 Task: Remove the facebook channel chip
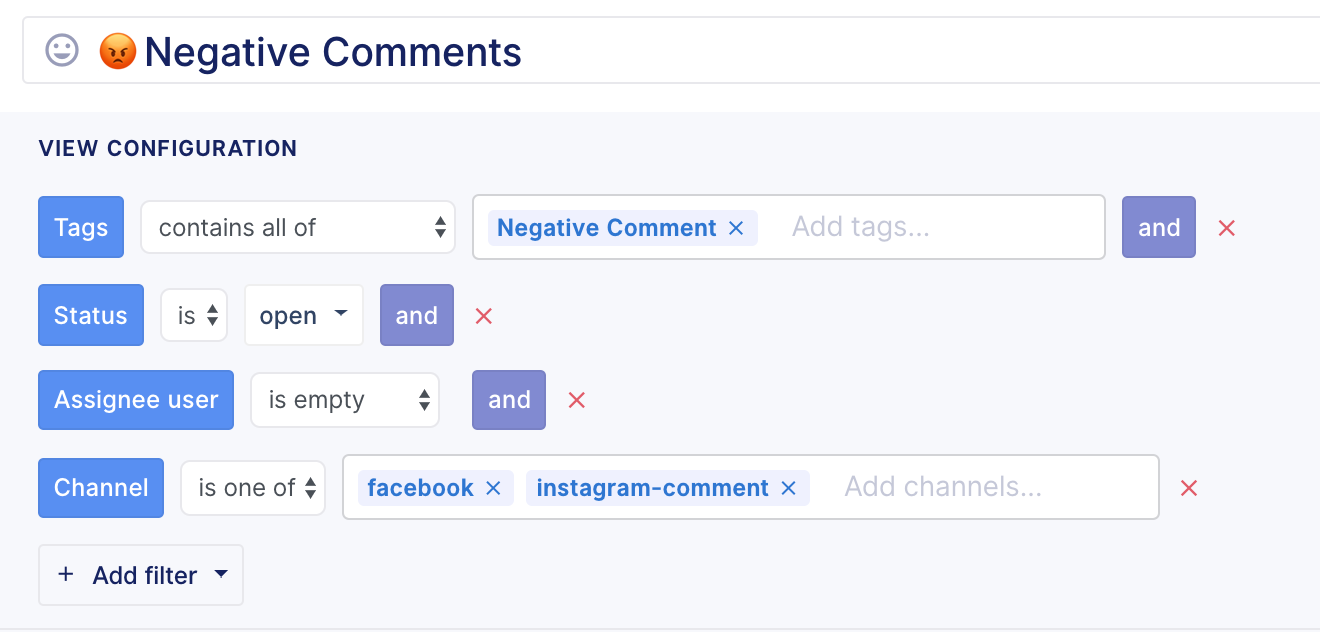[x=493, y=488]
